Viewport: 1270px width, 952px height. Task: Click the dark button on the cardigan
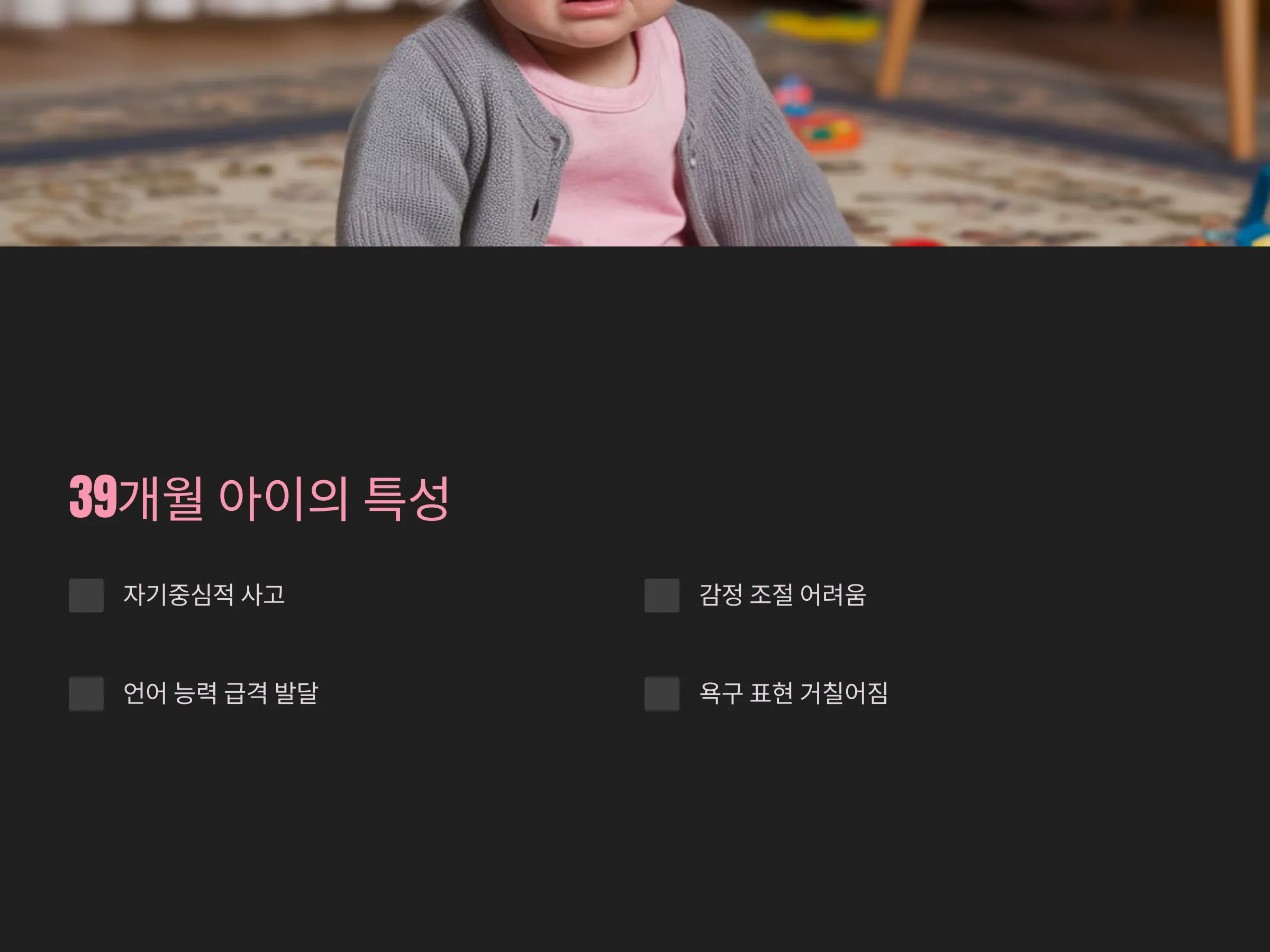pos(536,210)
